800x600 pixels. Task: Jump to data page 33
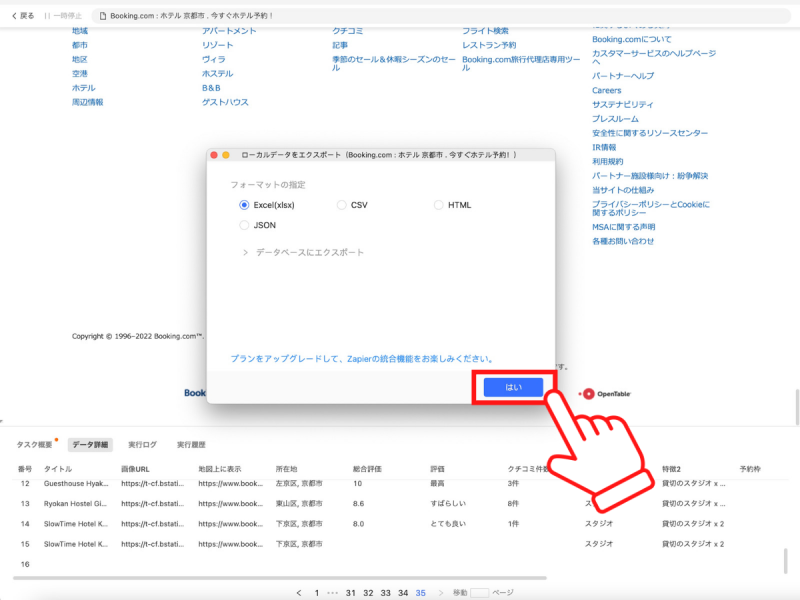coord(386,593)
